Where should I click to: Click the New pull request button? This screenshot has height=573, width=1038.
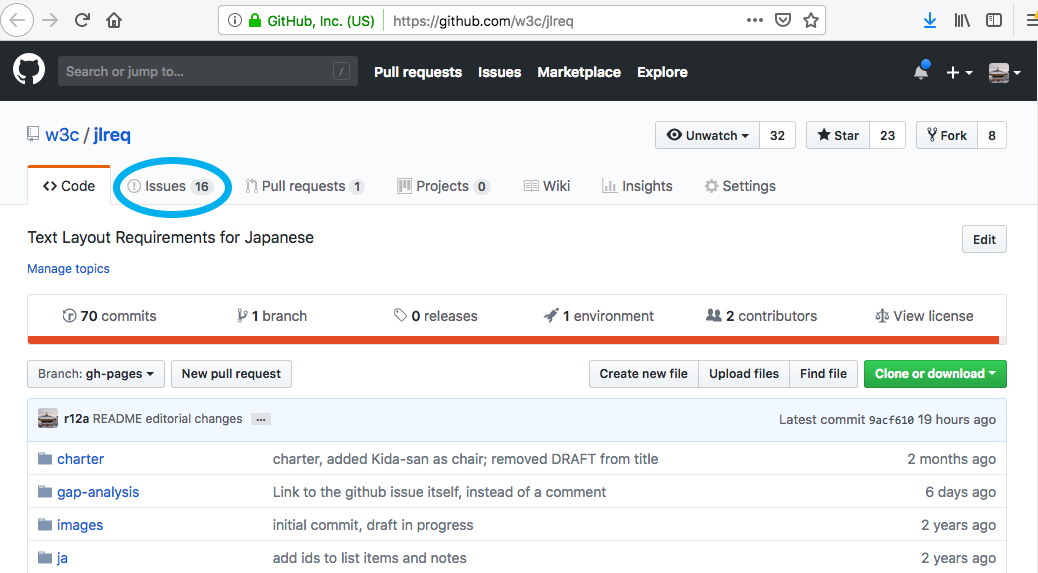pyautogui.click(x=231, y=374)
